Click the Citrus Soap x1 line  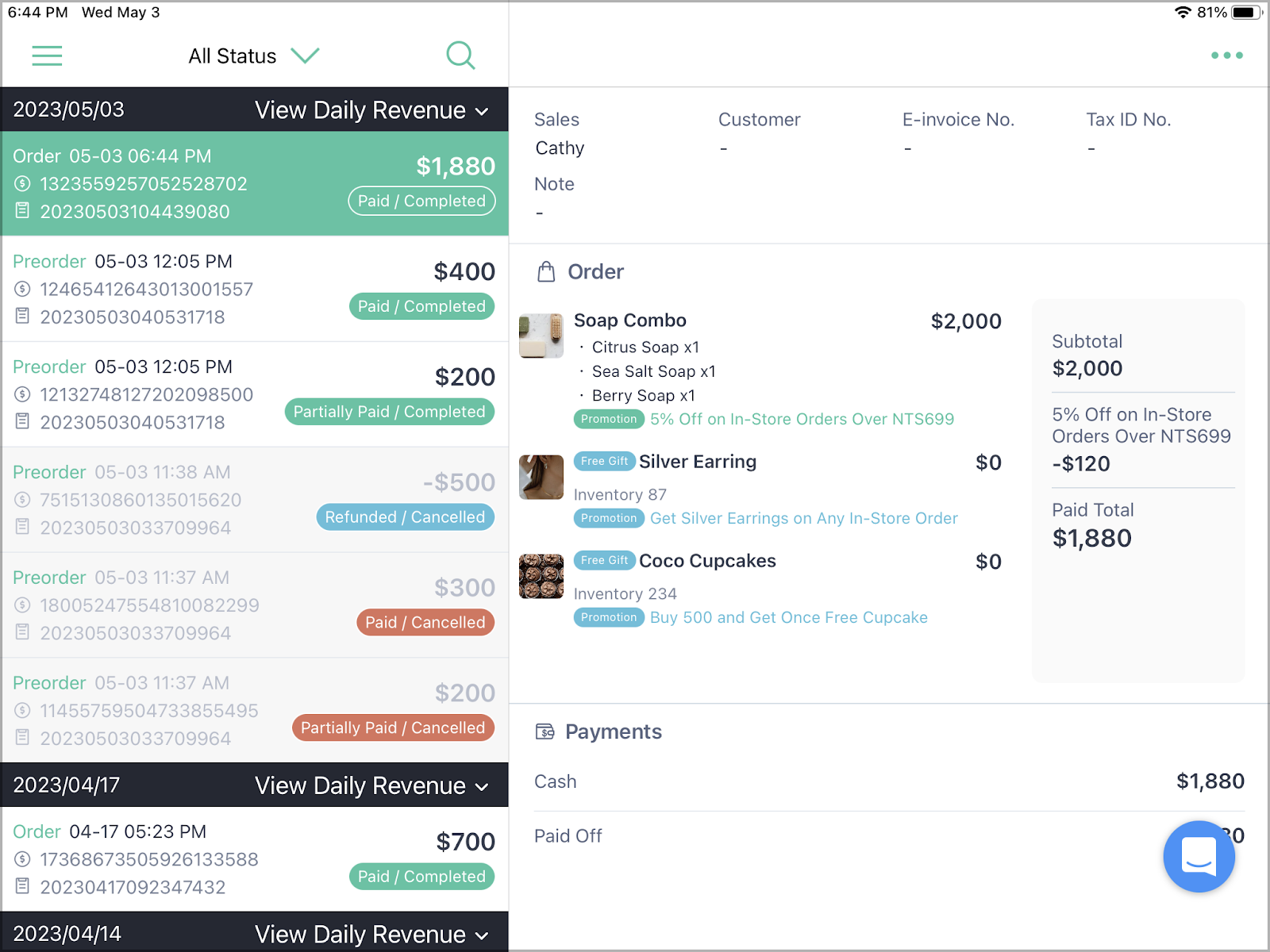645,347
